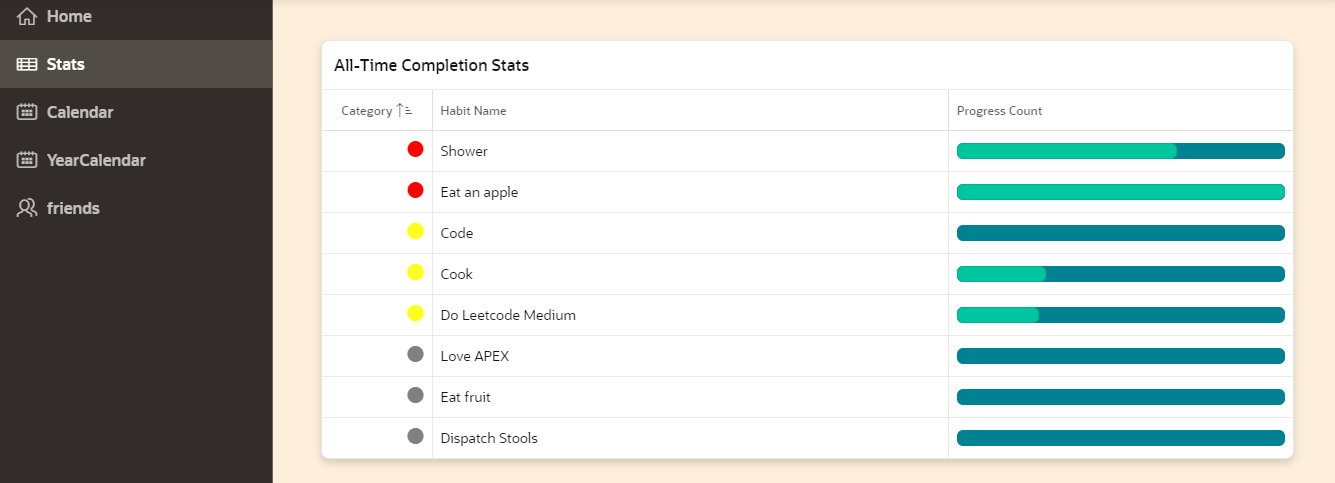The image size is (1335, 483).
Task: Click the Dispatch Stools habit name
Action: 489,438
